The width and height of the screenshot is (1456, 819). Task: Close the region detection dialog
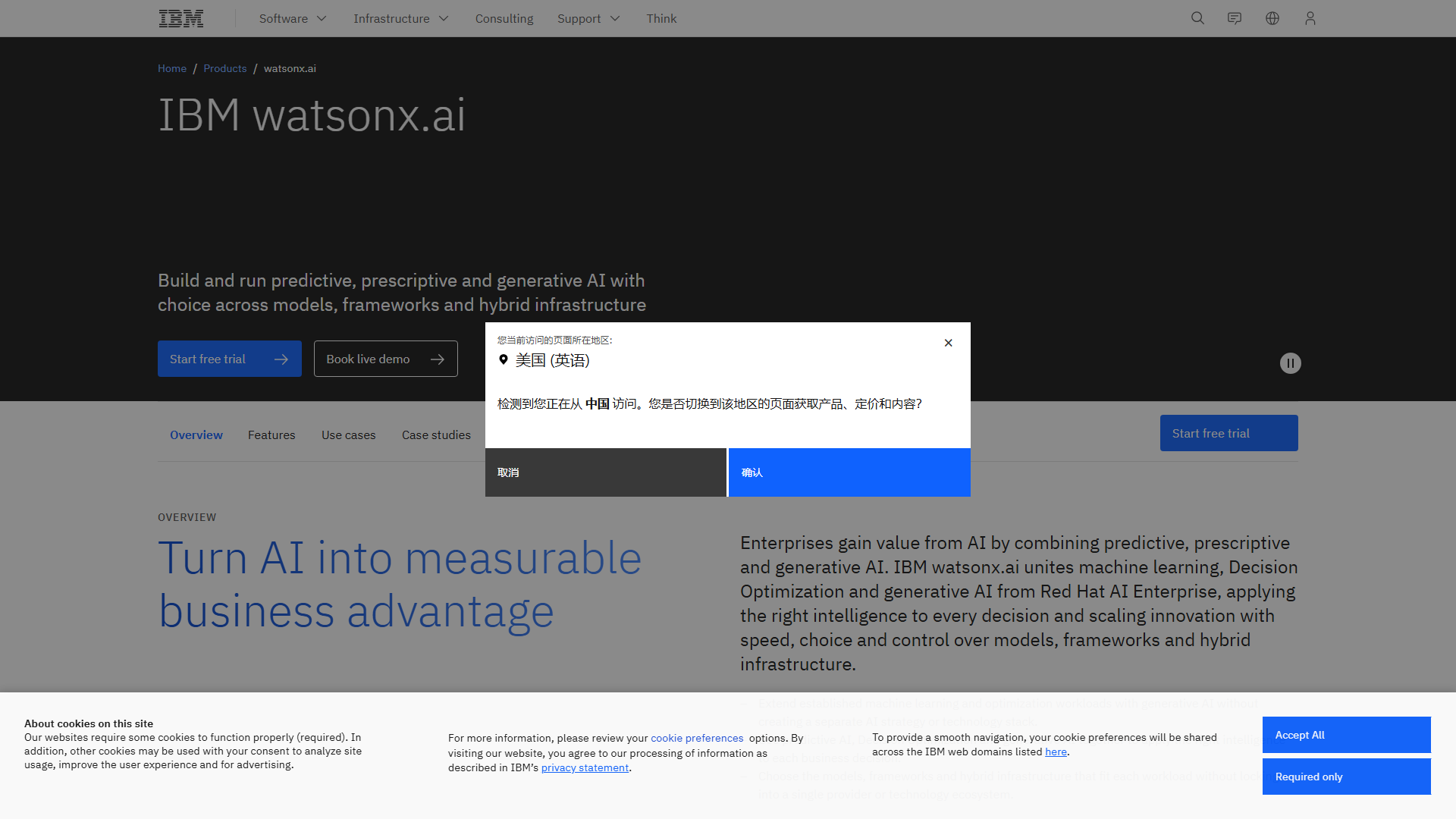click(948, 343)
